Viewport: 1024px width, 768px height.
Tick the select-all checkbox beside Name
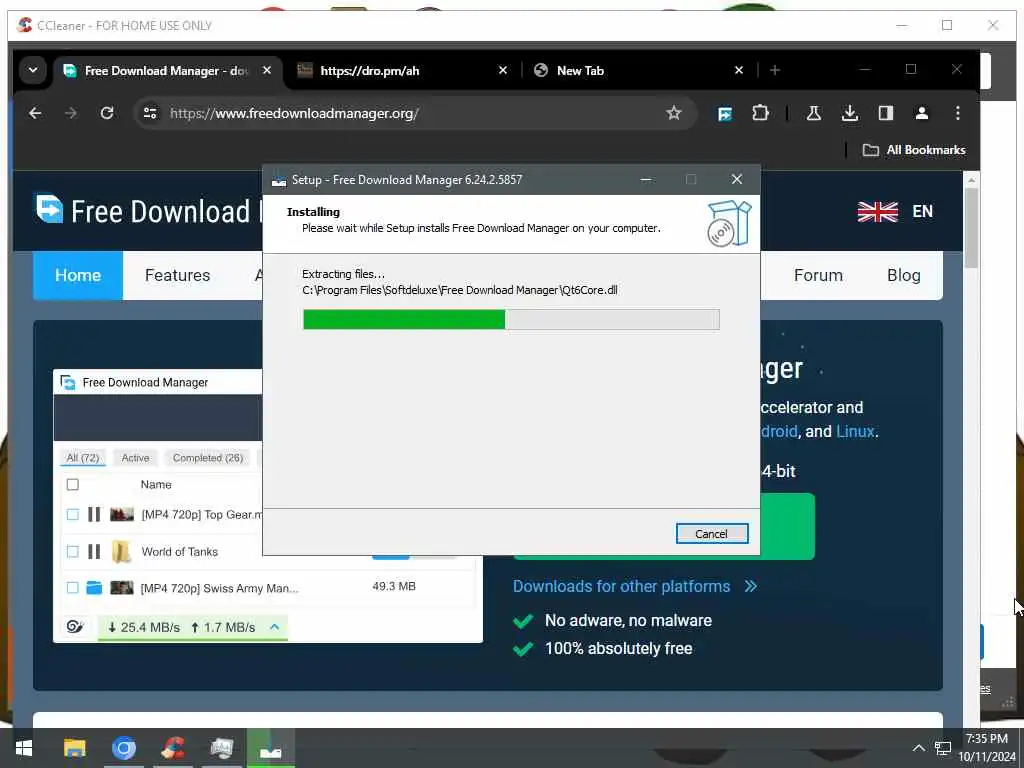coord(72,485)
